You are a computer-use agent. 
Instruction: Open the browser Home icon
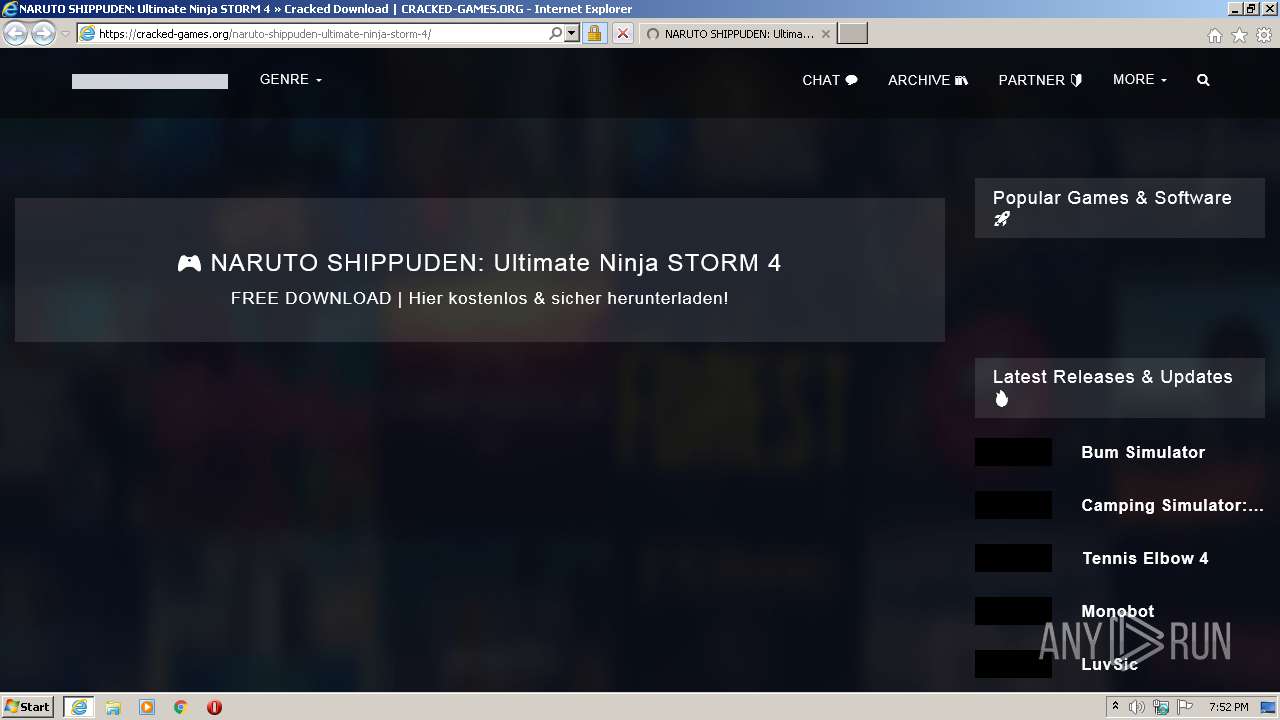click(x=1214, y=35)
